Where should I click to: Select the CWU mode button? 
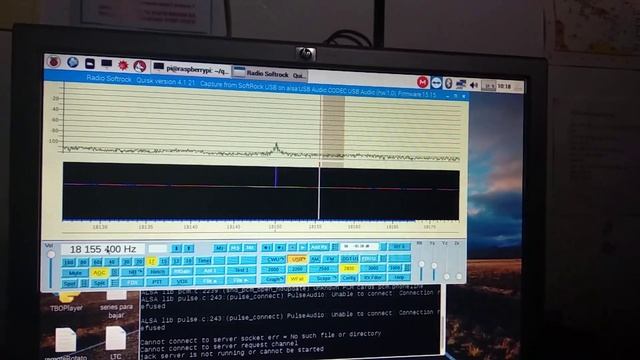[x=273, y=259]
